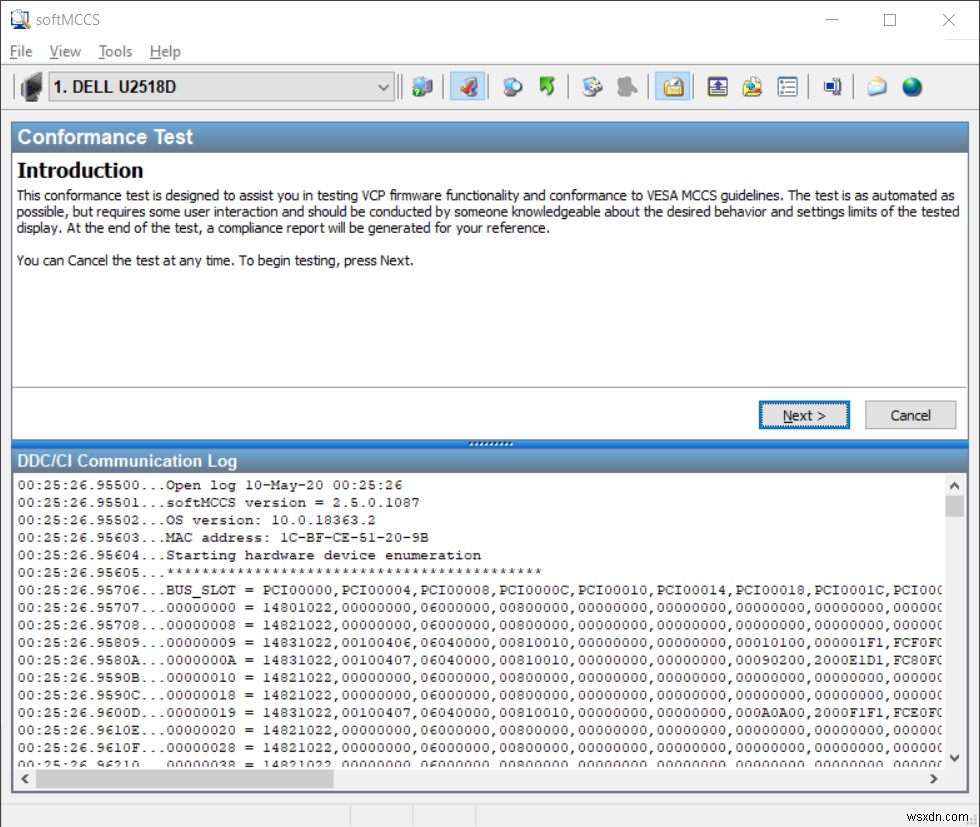The width and height of the screenshot is (980, 827).
Task: Open the Tools menu
Action: click(115, 51)
